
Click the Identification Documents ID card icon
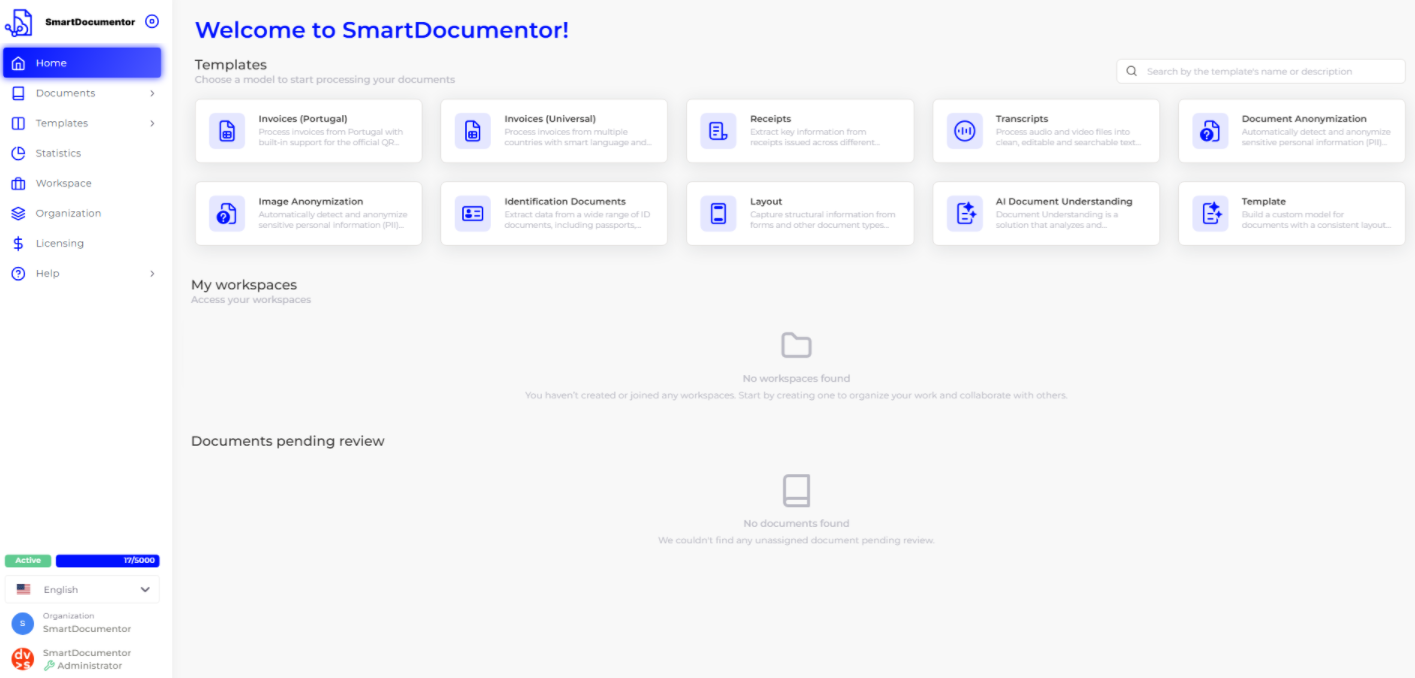472,214
